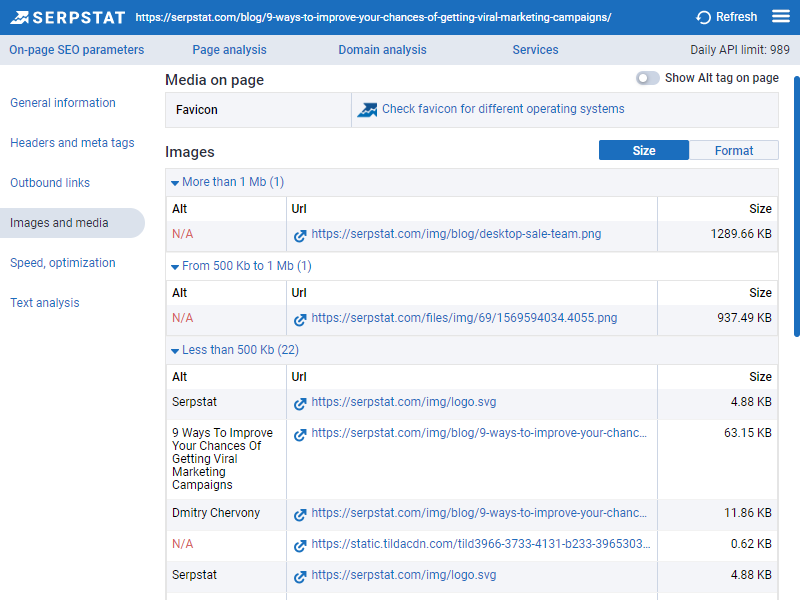800x600 pixels.
Task: Open external link icon for 1569594034.4055.png
Action: pos(300,319)
